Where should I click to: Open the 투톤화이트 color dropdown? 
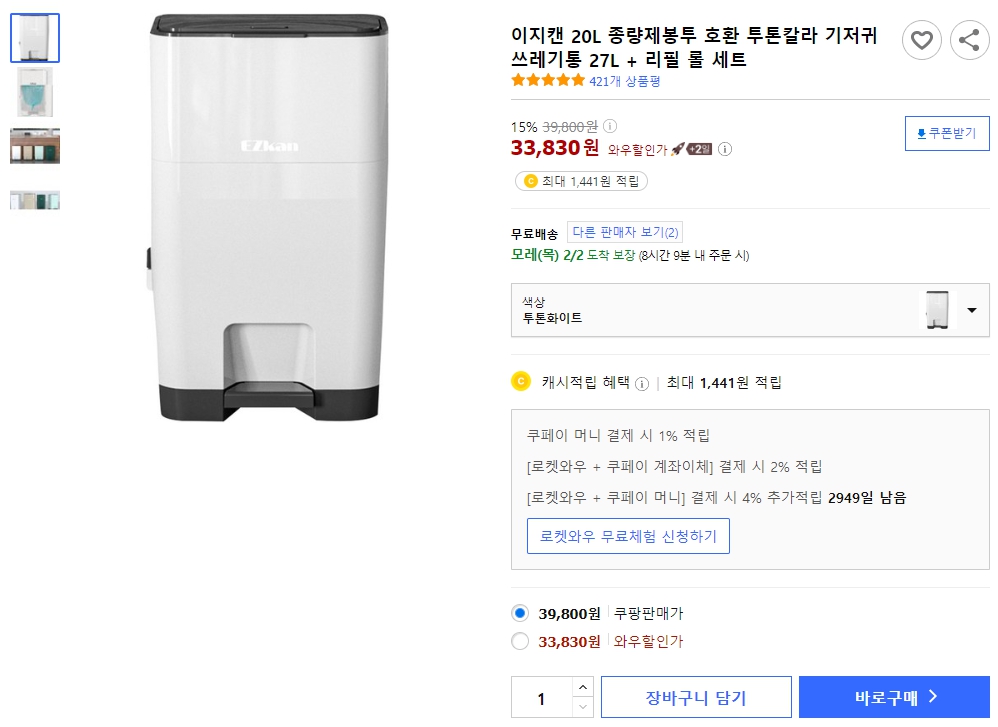[x=969, y=310]
